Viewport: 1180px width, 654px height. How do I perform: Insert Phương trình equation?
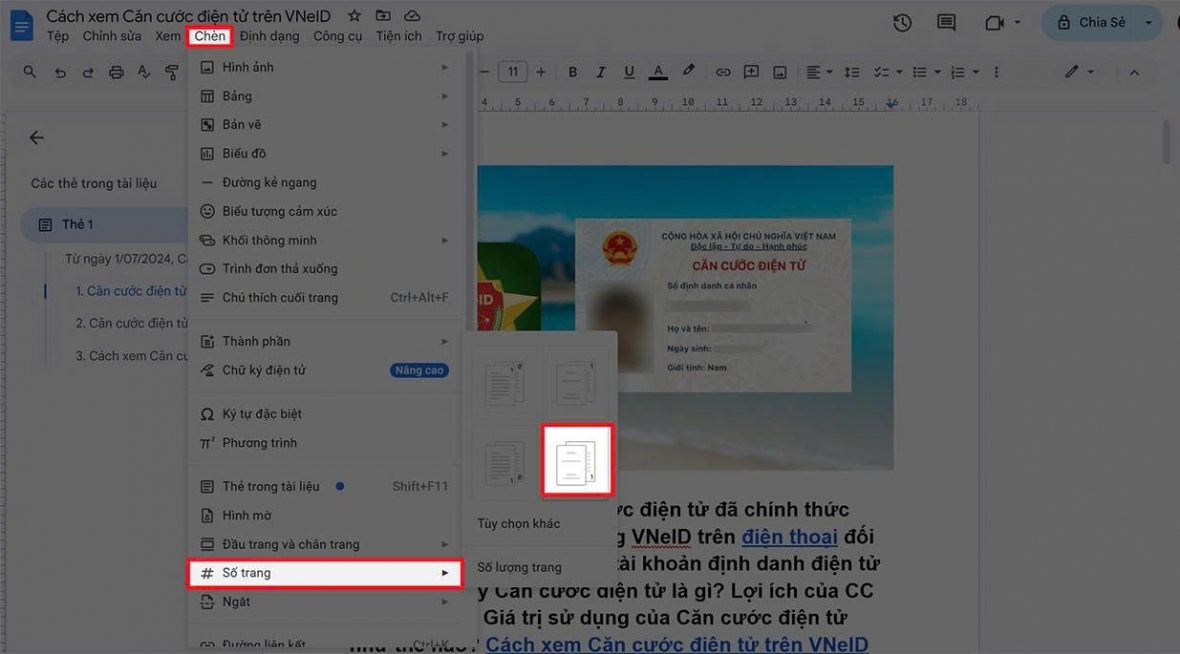point(324,443)
